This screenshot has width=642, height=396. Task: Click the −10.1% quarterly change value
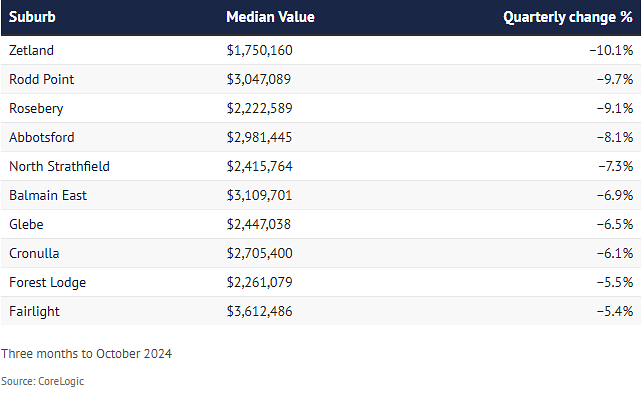(611, 50)
